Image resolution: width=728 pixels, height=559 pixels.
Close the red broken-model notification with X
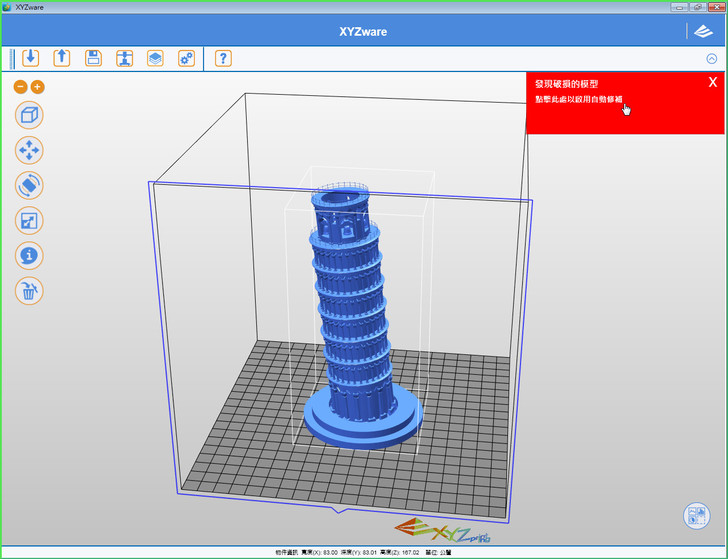click(712, 82)
